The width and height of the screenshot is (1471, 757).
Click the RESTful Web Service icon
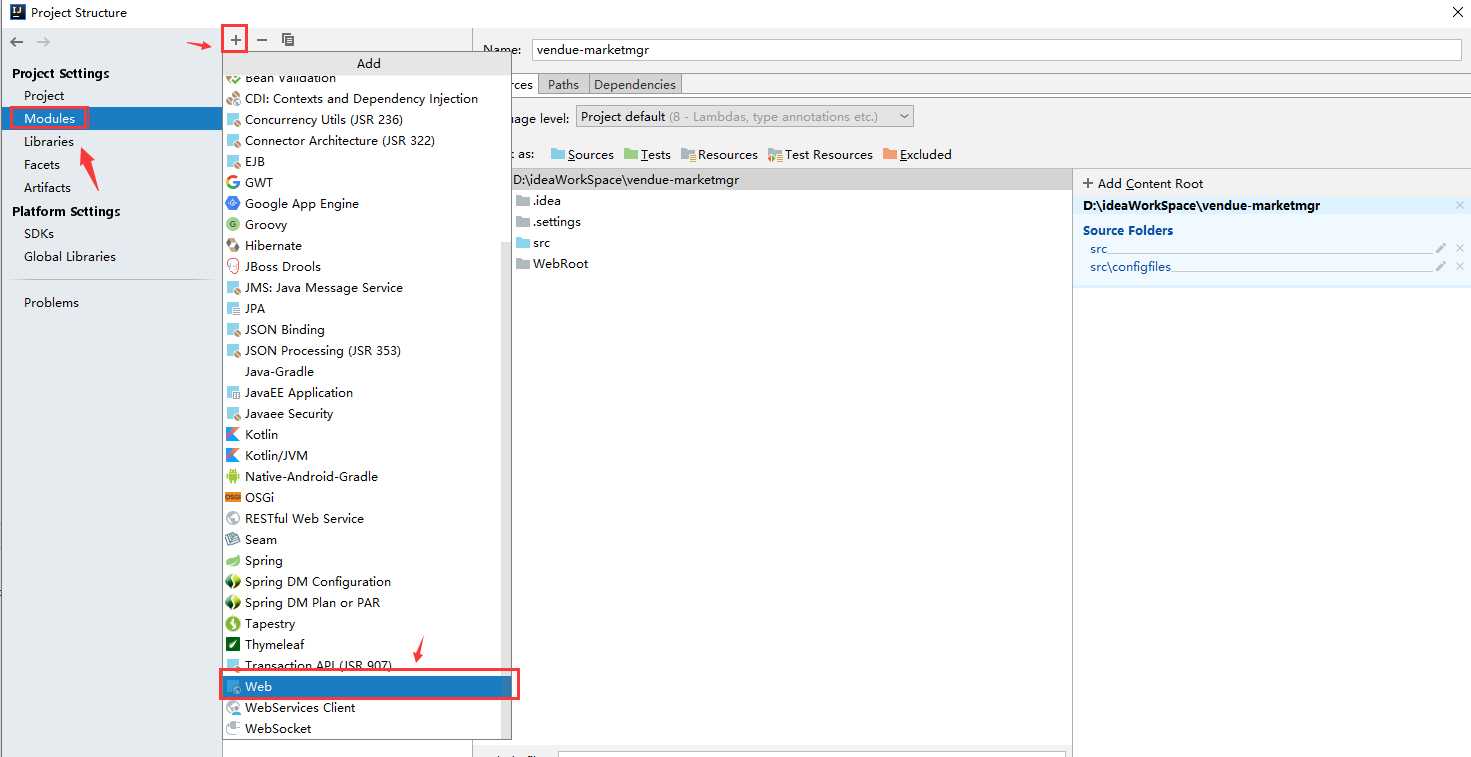(x=233, y=518)
